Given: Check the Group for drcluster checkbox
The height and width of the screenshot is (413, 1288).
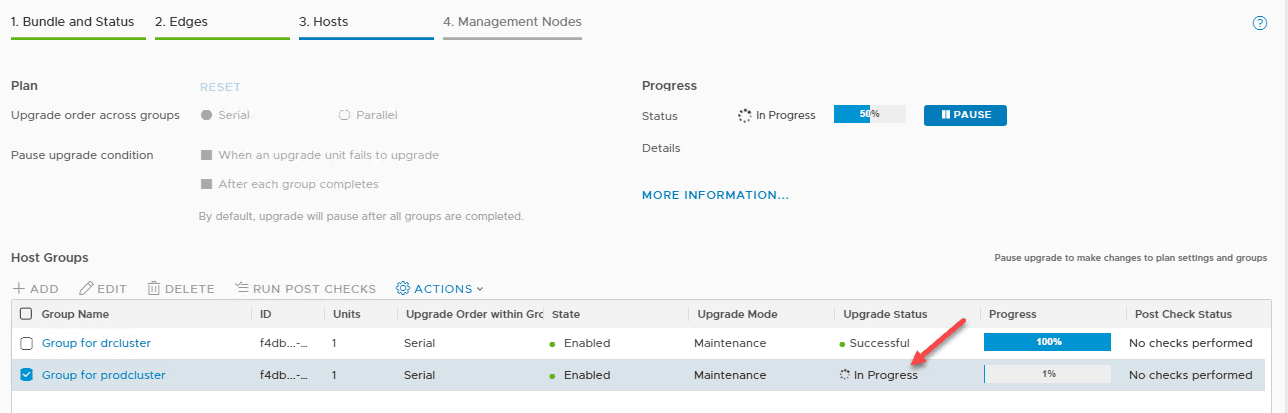Looking at the screenshot, I should point(27,343).
